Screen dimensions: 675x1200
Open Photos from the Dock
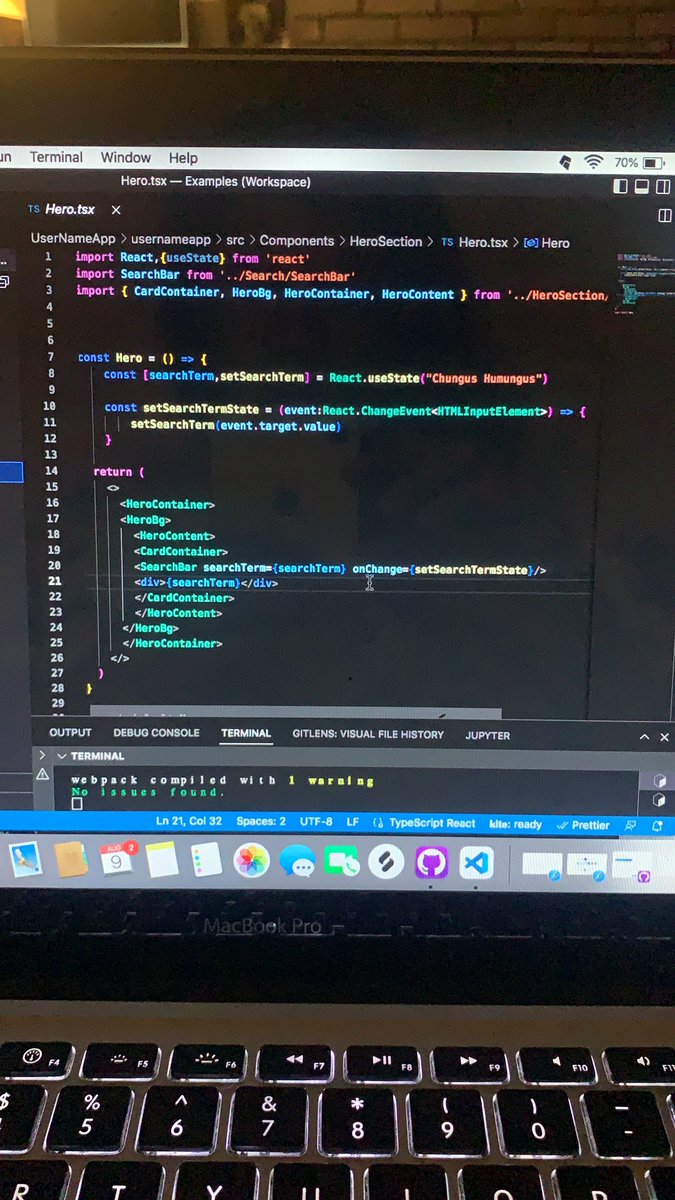point(252,860)
